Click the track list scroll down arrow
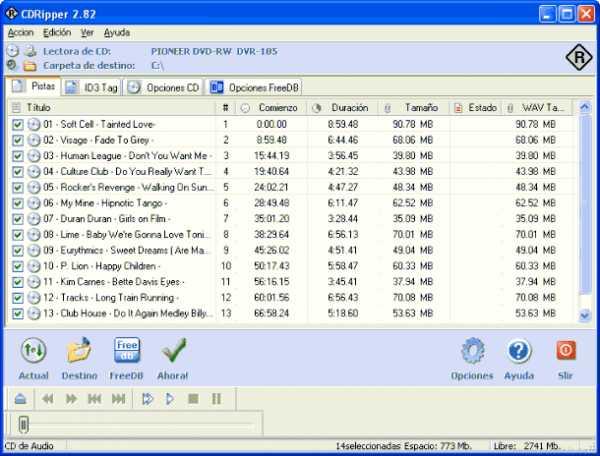Viewport: 600px width, 456px height. [x=584, y=316]
